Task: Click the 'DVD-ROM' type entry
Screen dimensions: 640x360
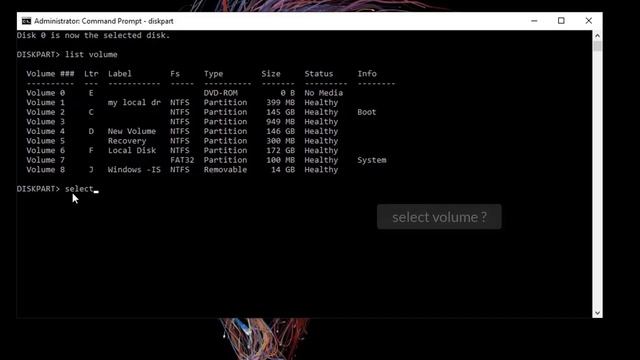Action: pos(220,93)
